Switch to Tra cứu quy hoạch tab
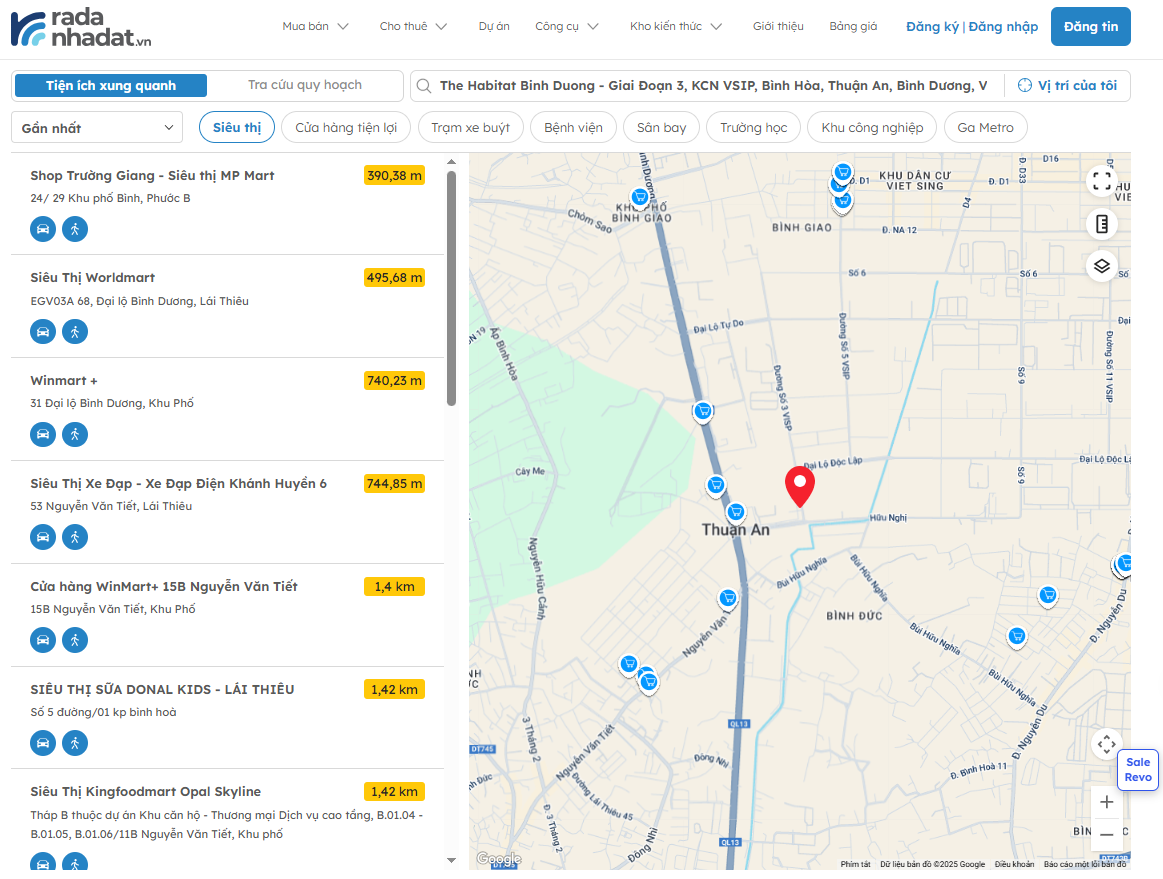Image resolution: width=1163 pixels, height=879 pixels. tap(305, 85)
